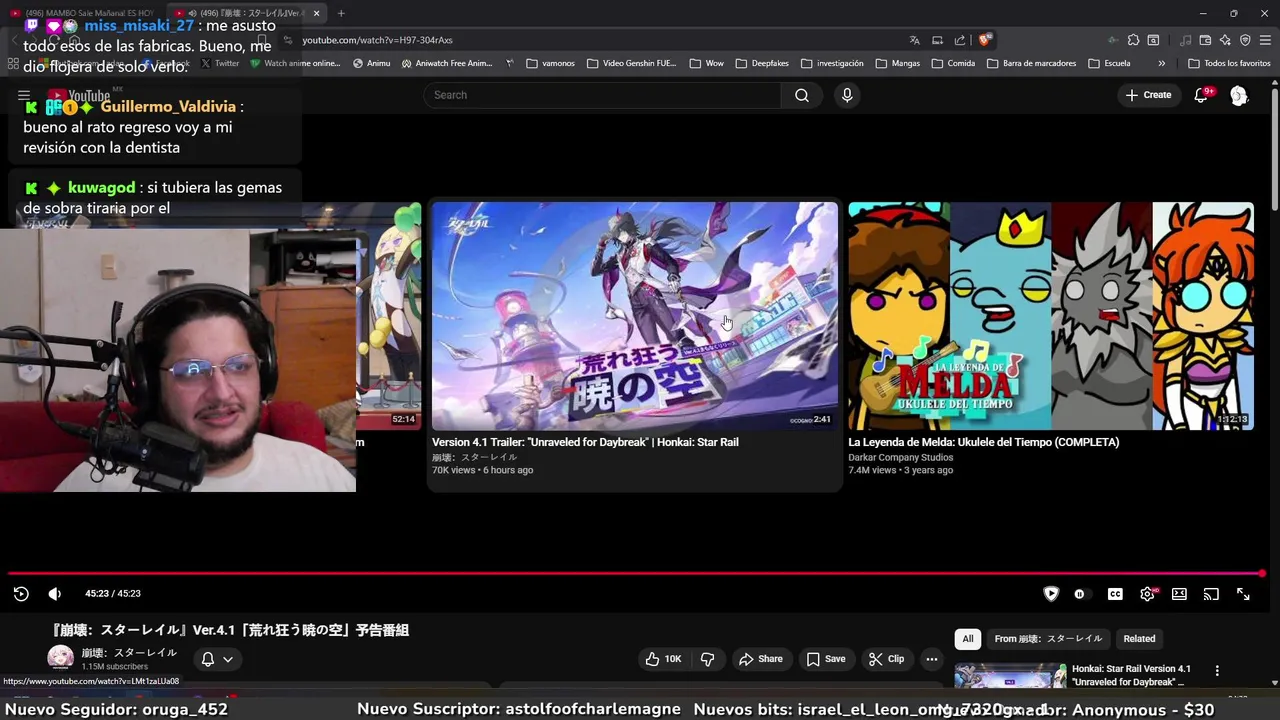Select the From 崩壊：スターレイル chip

1048,639
